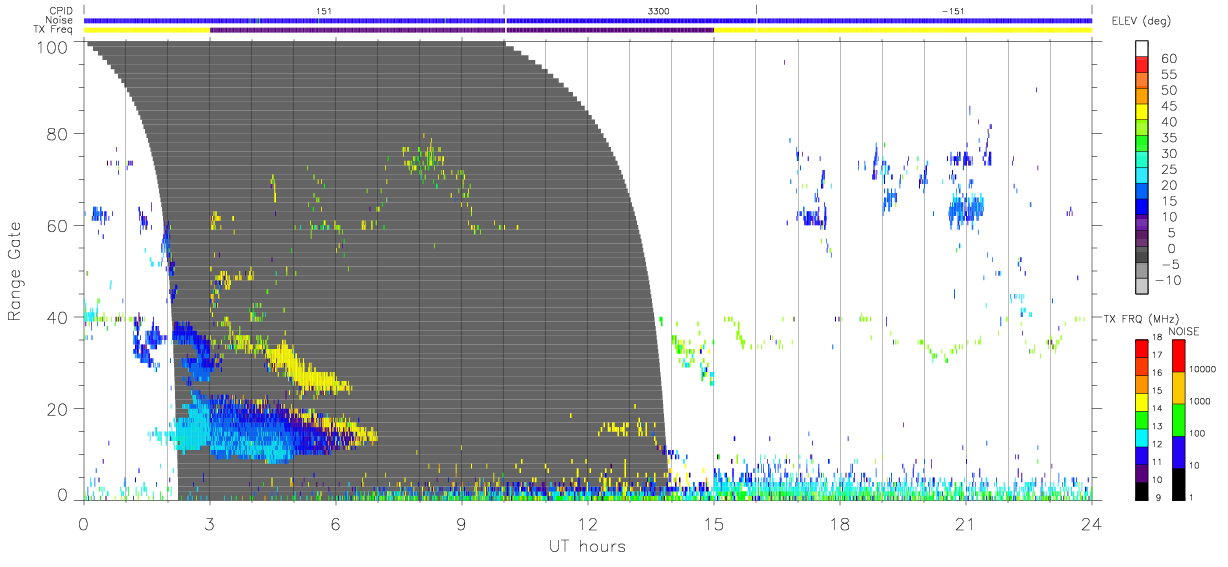The width and height of the screenshot is (1228, 567).
Task: Pick cyan 12–13 segment of TX FRQ colorbar
Action: tap(1143, 436)
